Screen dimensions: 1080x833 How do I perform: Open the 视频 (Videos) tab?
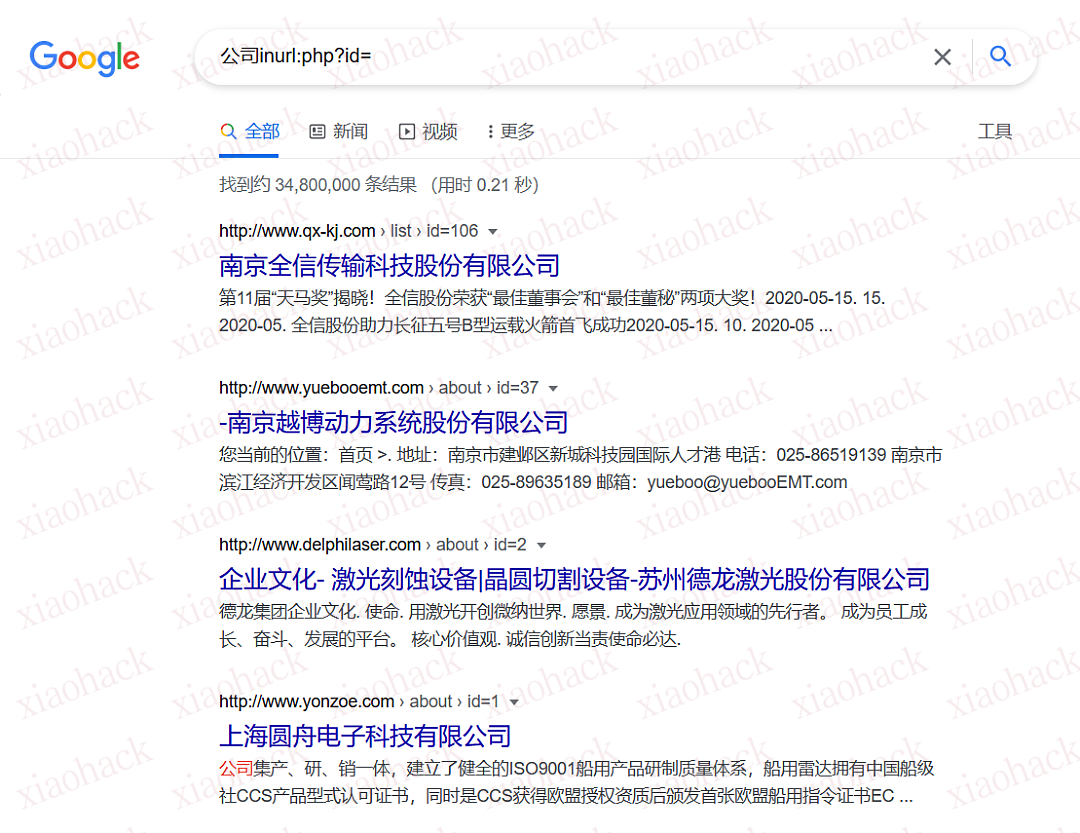(x=428, y=132)
